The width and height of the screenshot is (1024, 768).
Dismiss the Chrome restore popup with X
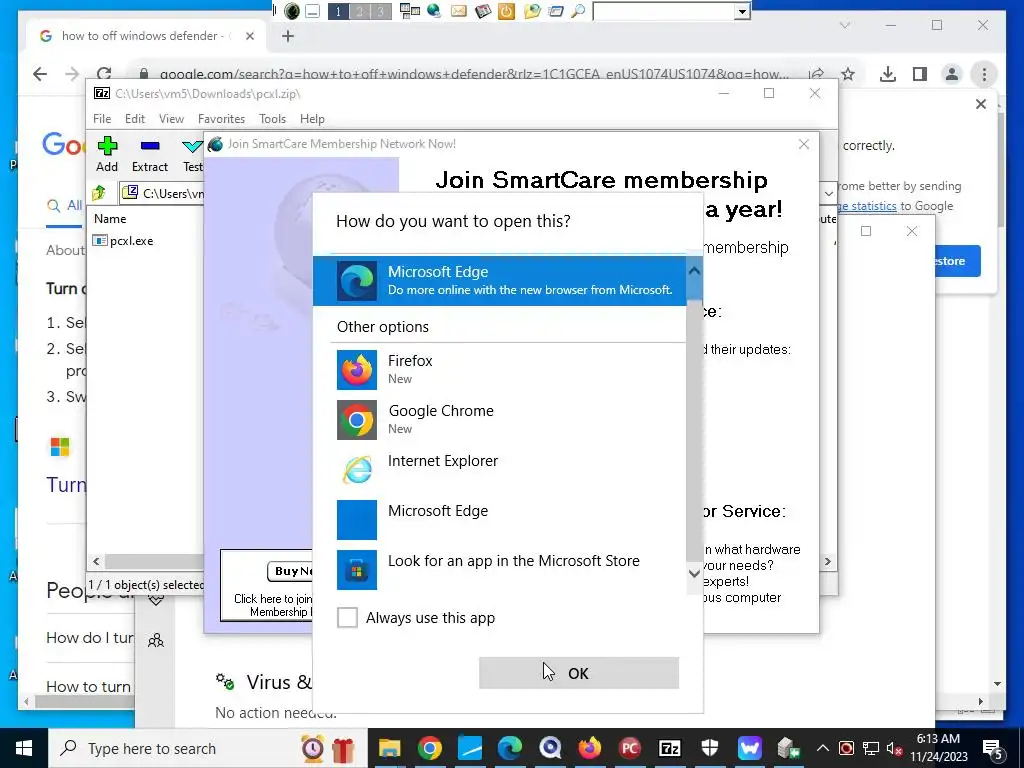(x=981, y=104)
